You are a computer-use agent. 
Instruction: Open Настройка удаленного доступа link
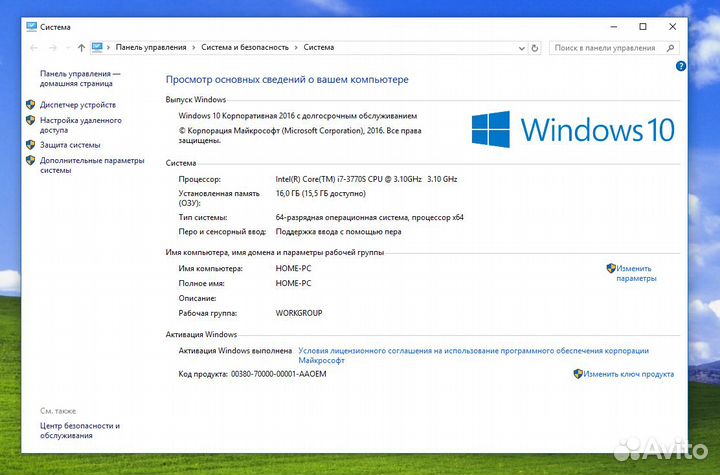pos(81,125)
